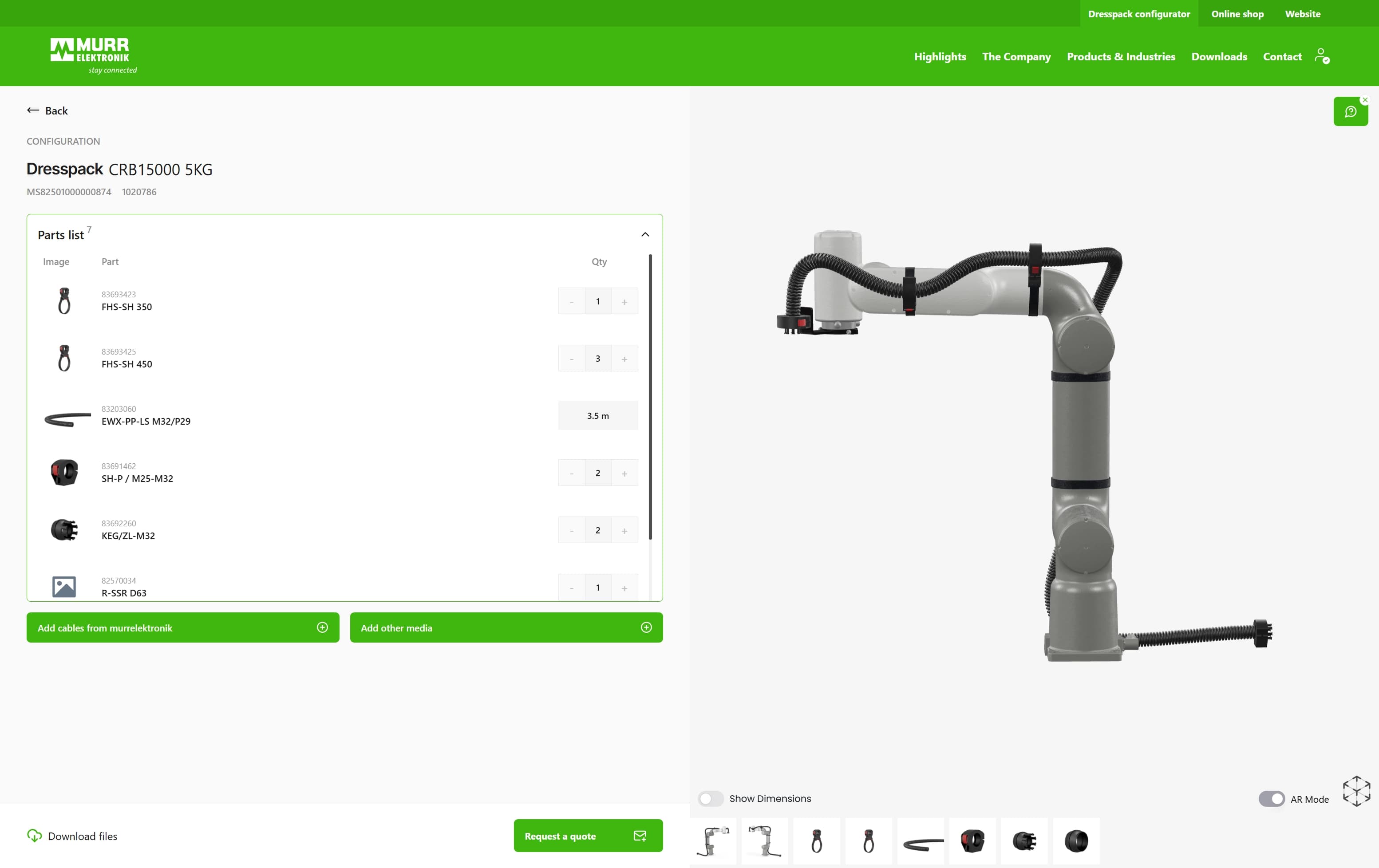This screenshot has height=868, width=1379.
Task: Open the Online shop tab
Action: [x=1237, y=14]
